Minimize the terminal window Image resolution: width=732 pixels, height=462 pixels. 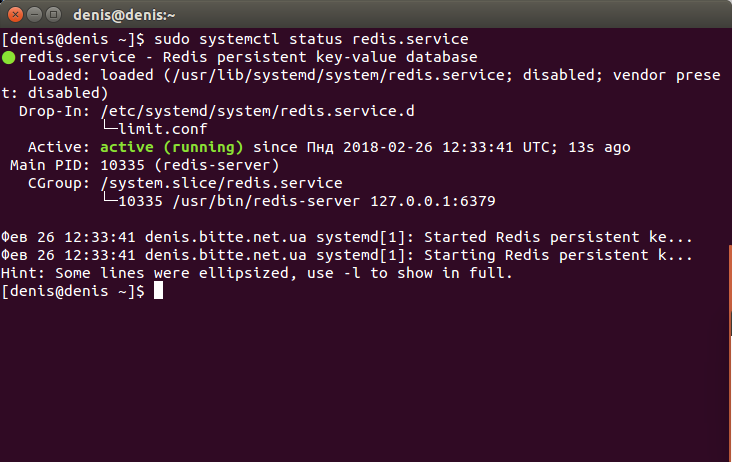35,15
